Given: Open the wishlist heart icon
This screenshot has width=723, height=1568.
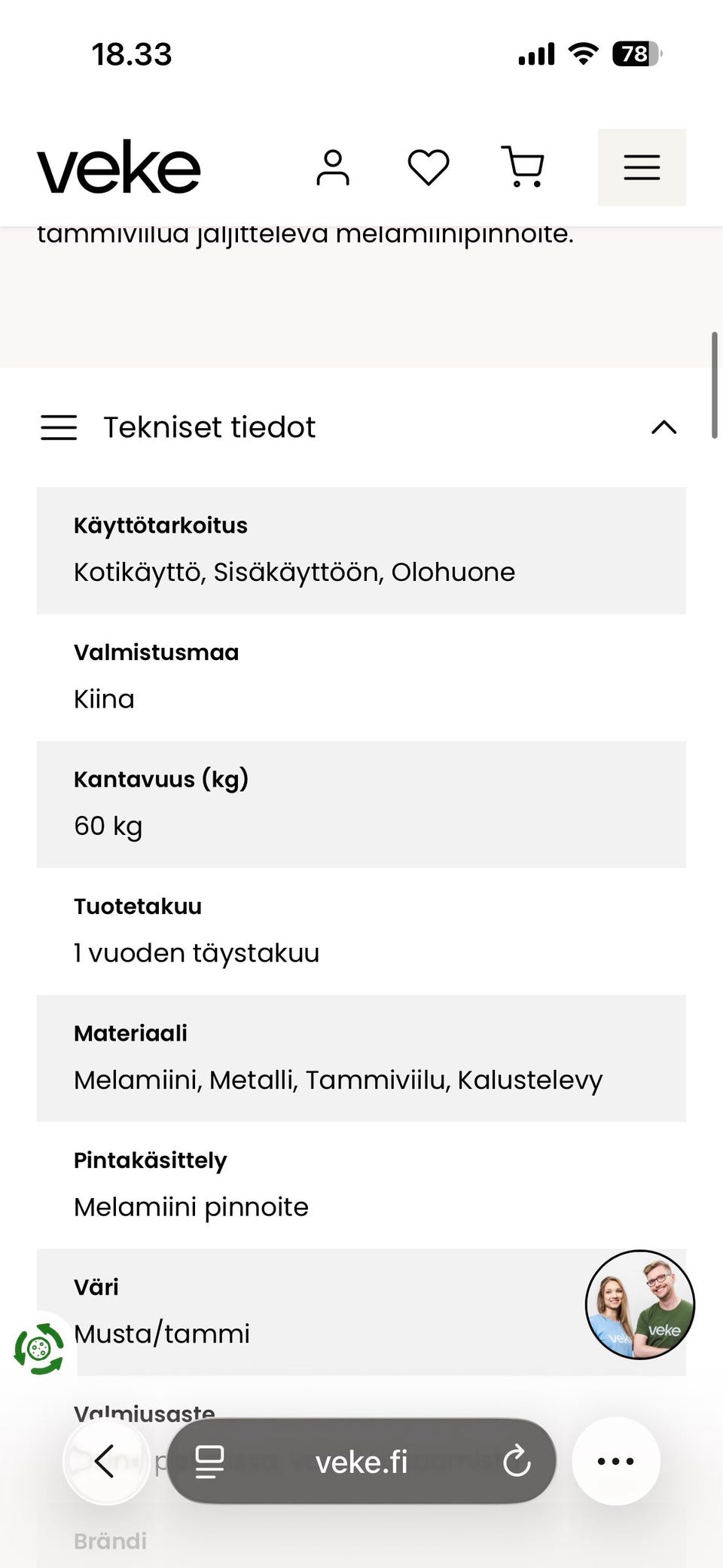Looking at the screenshot, I should (428, 167).
